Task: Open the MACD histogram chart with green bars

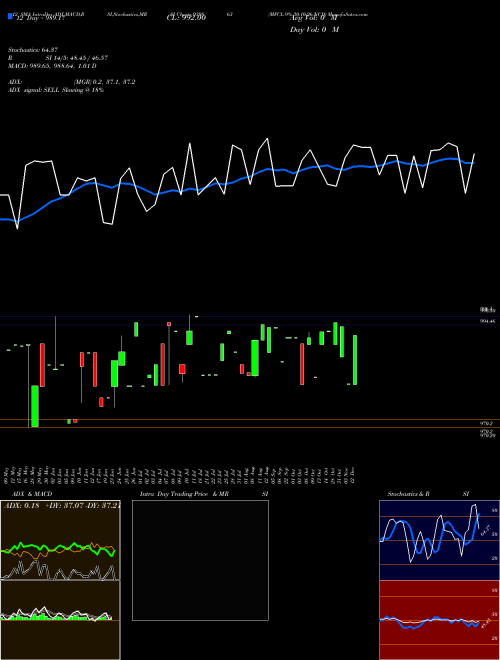Action: [60, 620]
